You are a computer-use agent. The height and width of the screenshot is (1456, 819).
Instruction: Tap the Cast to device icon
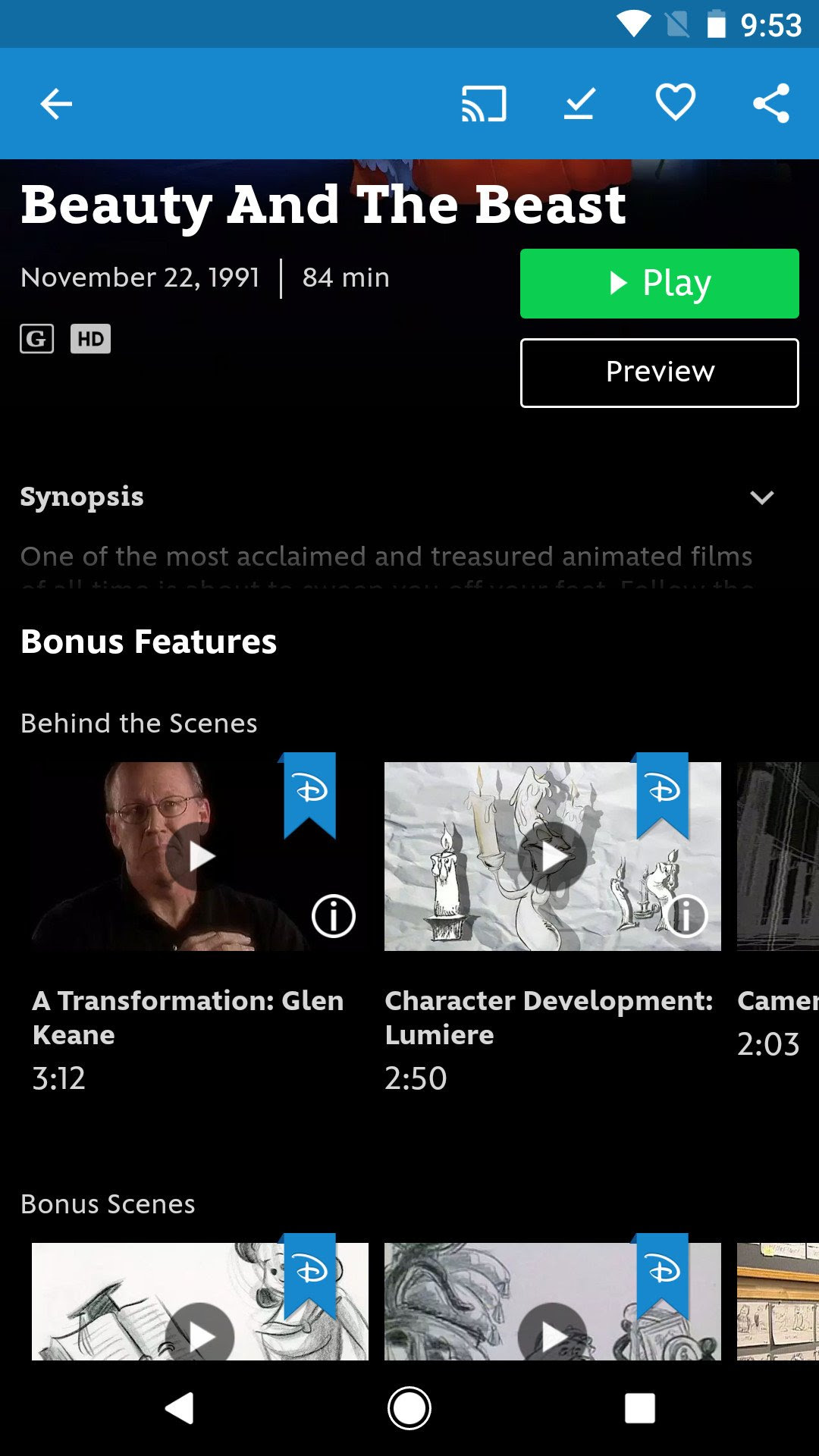(484, 104)
